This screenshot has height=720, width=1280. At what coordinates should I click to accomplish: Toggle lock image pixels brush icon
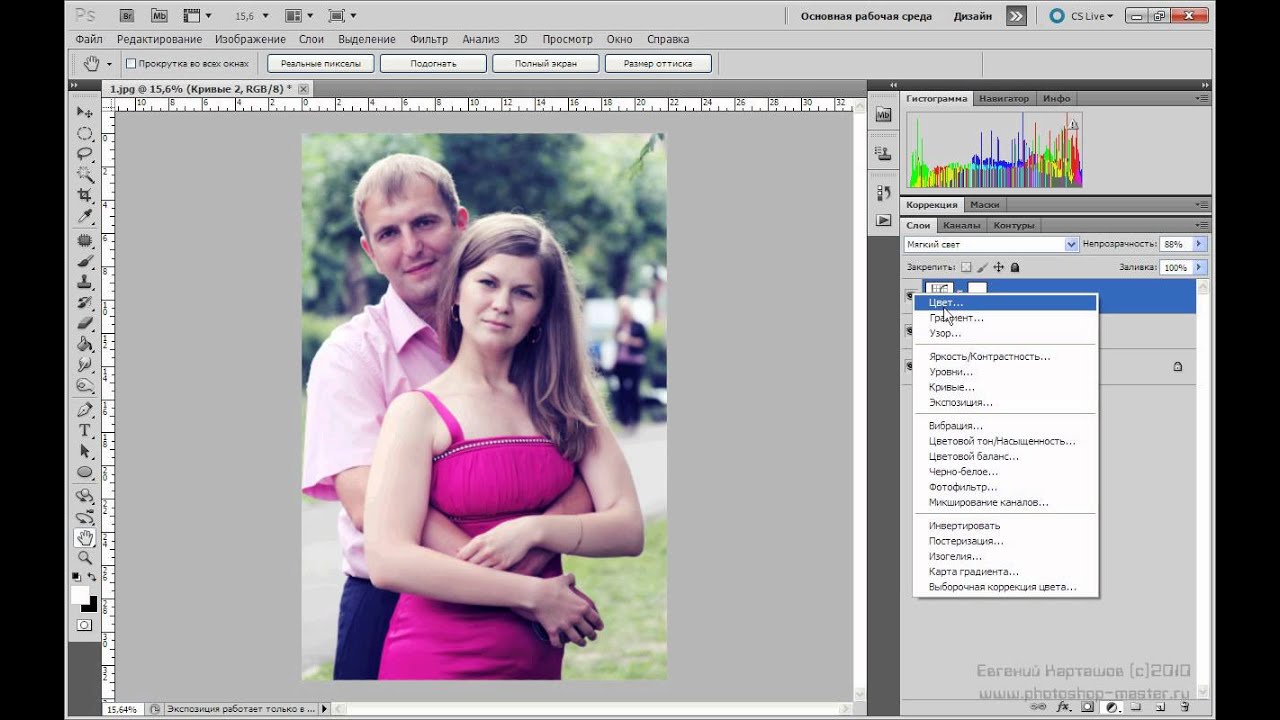[983, 267]
